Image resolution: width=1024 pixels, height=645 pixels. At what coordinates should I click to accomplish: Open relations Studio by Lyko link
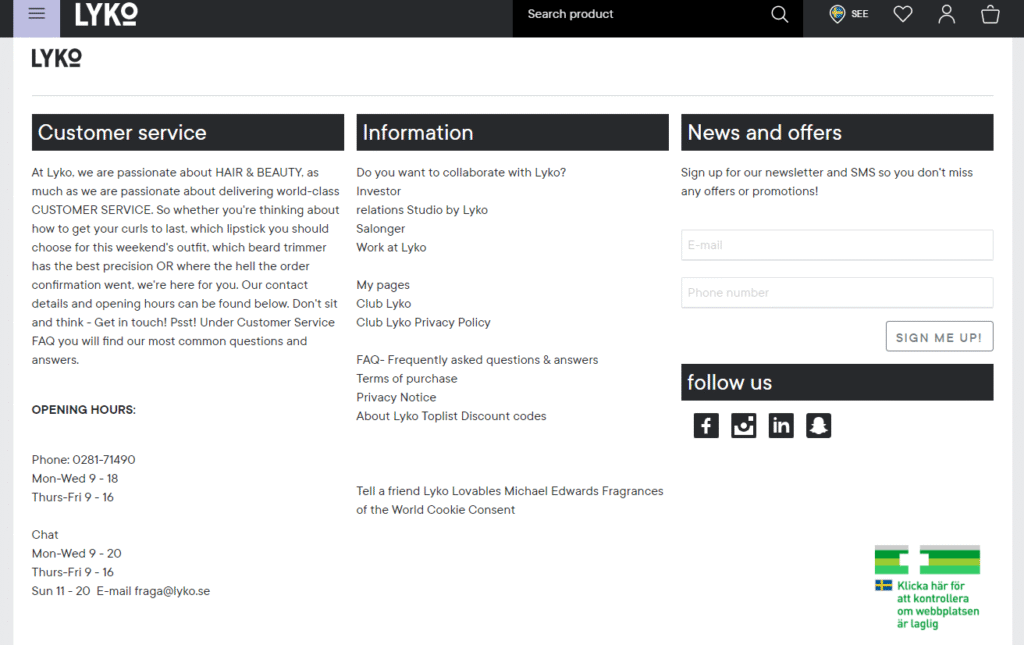(422, 210)
